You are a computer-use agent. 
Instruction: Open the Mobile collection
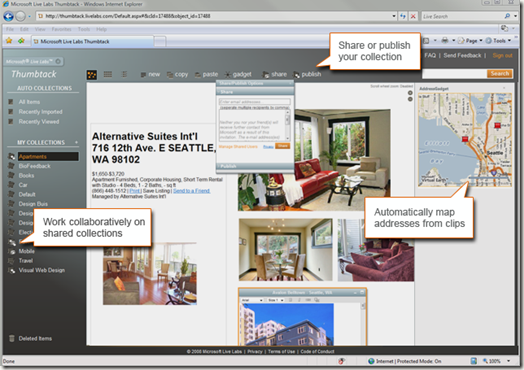point(26,251)
